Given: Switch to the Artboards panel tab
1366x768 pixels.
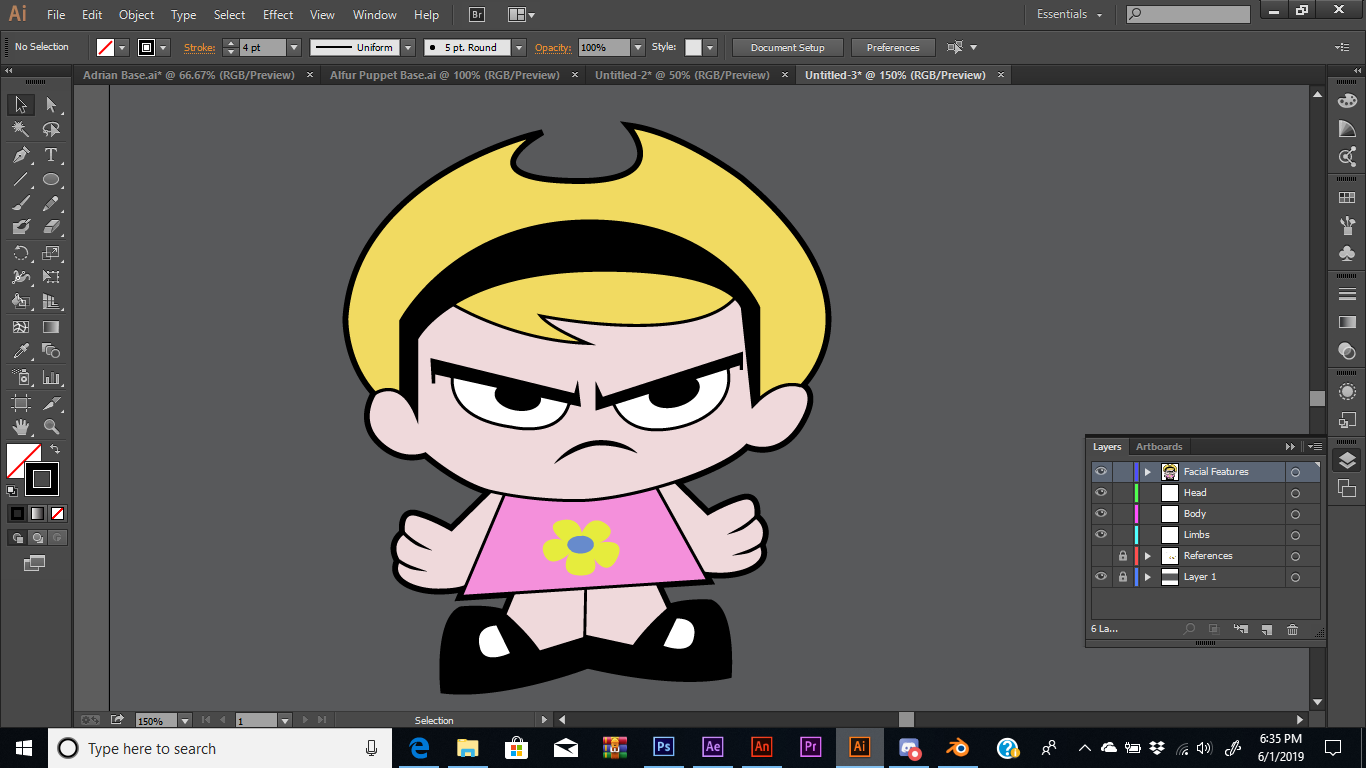Looking at the screenshot, I should click(1159, 447).
